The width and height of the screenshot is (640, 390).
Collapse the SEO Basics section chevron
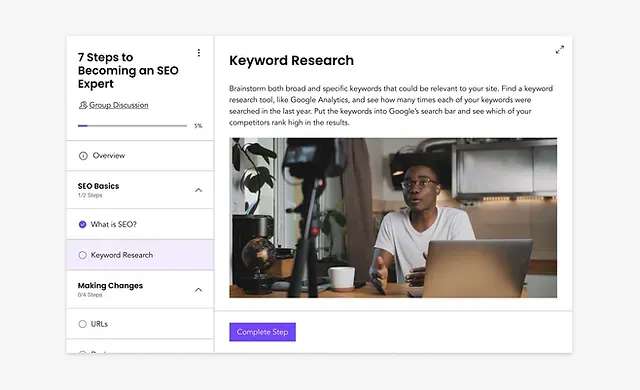pyautogui.click(x=198, y=190)
